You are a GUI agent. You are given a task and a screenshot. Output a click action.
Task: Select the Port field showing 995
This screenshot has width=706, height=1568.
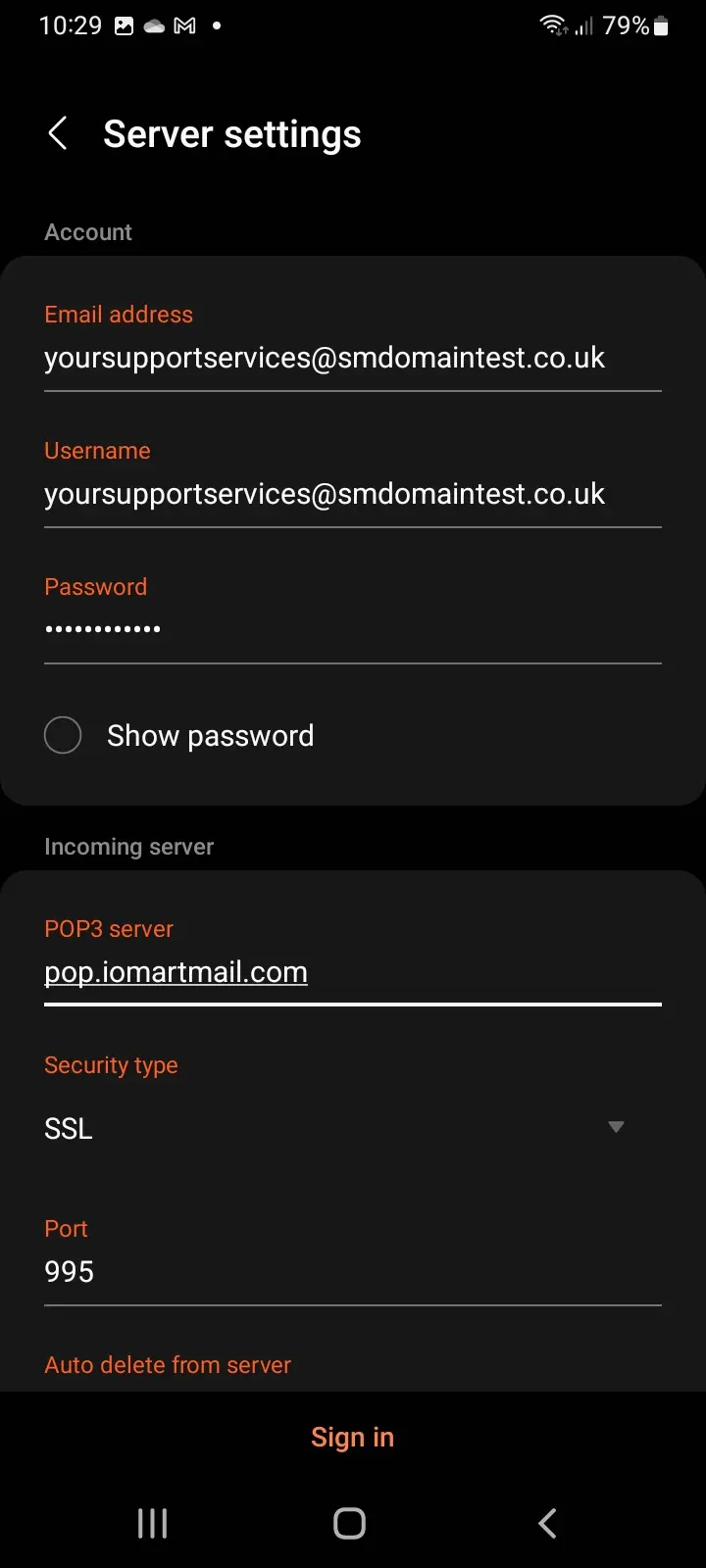pyautogui.click(x=353, y=1272)
